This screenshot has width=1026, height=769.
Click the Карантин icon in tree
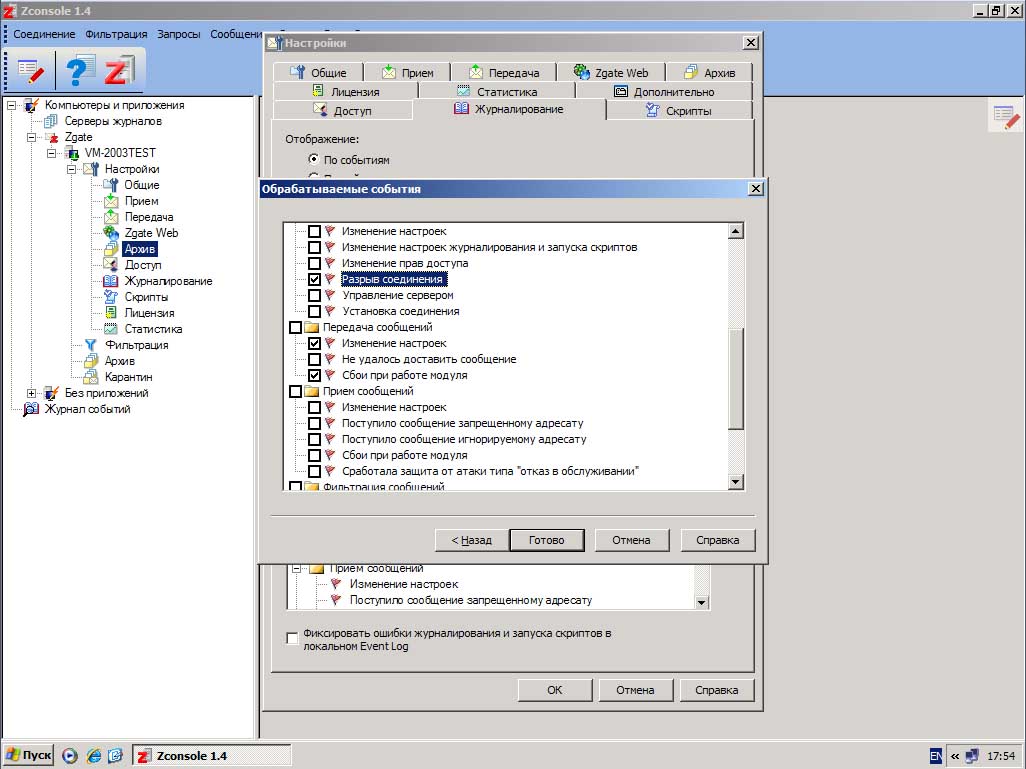(x=91, y=377)
